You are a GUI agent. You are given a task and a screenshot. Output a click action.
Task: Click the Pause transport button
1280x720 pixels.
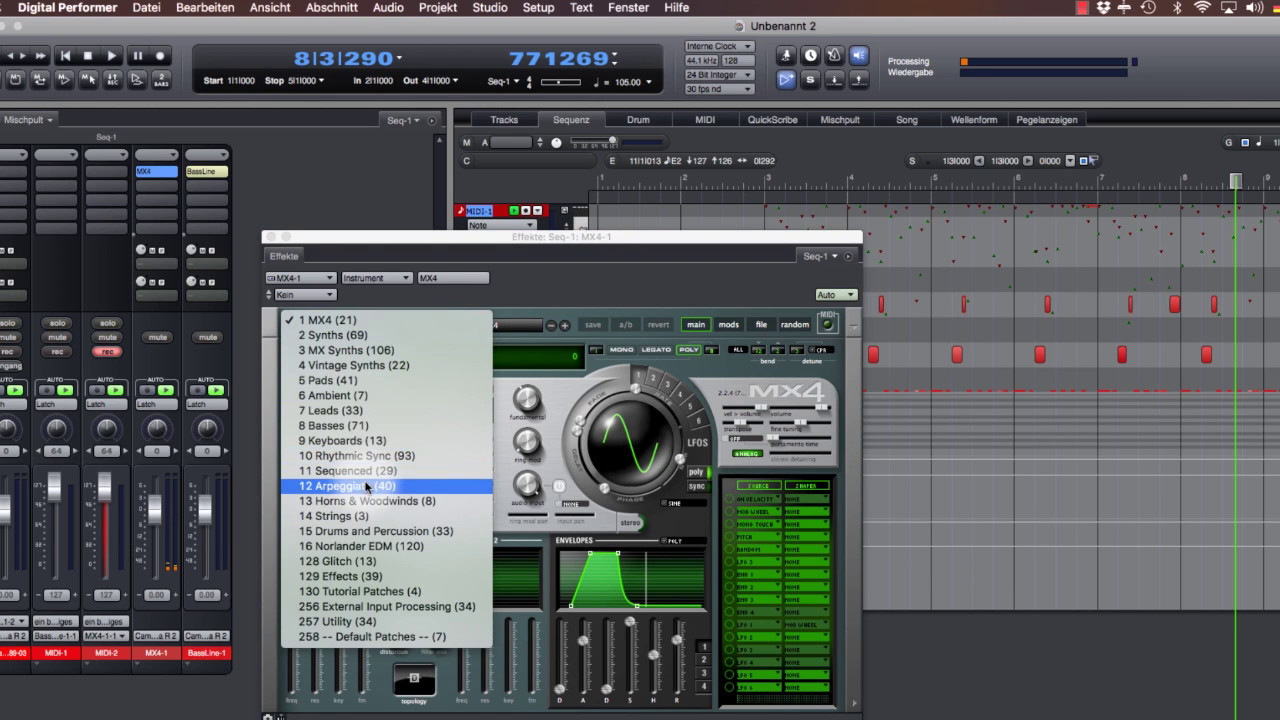tap(137, 56)
